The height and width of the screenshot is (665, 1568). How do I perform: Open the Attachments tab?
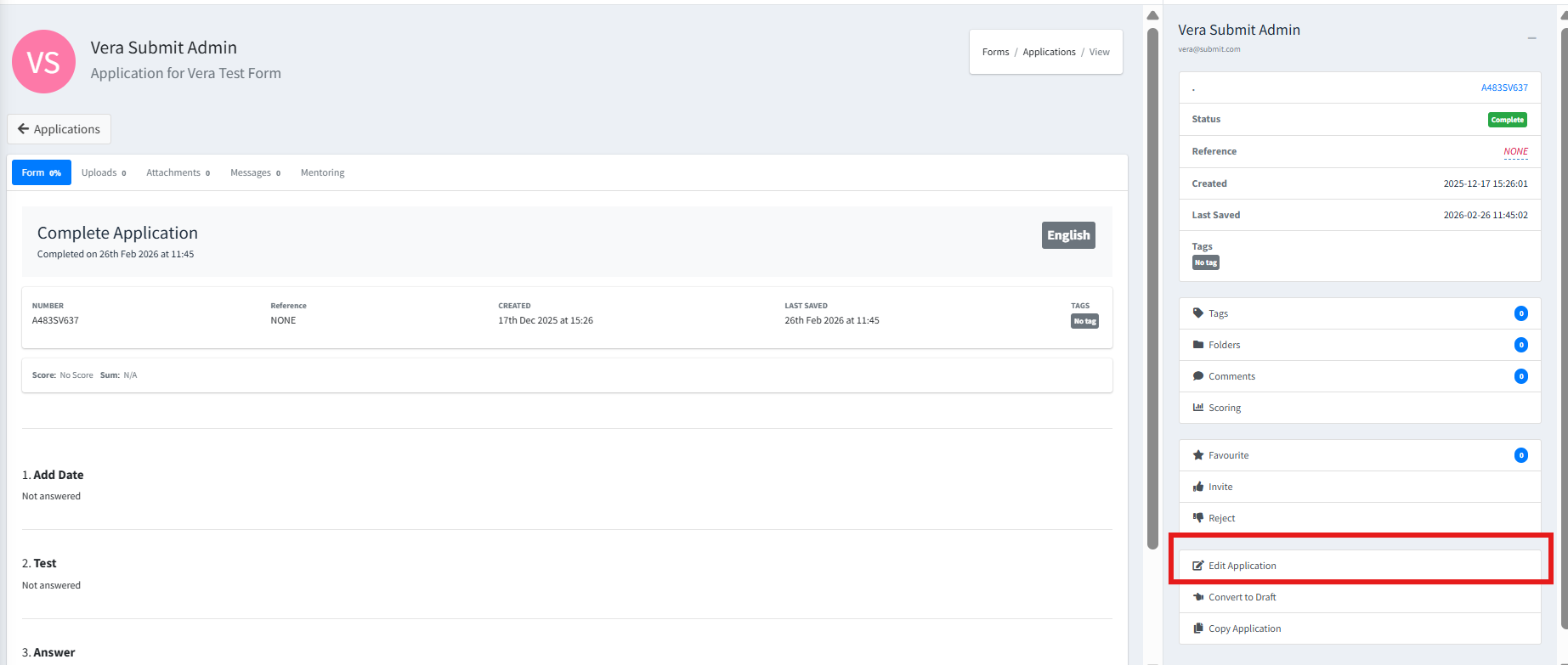coord(178,172)
